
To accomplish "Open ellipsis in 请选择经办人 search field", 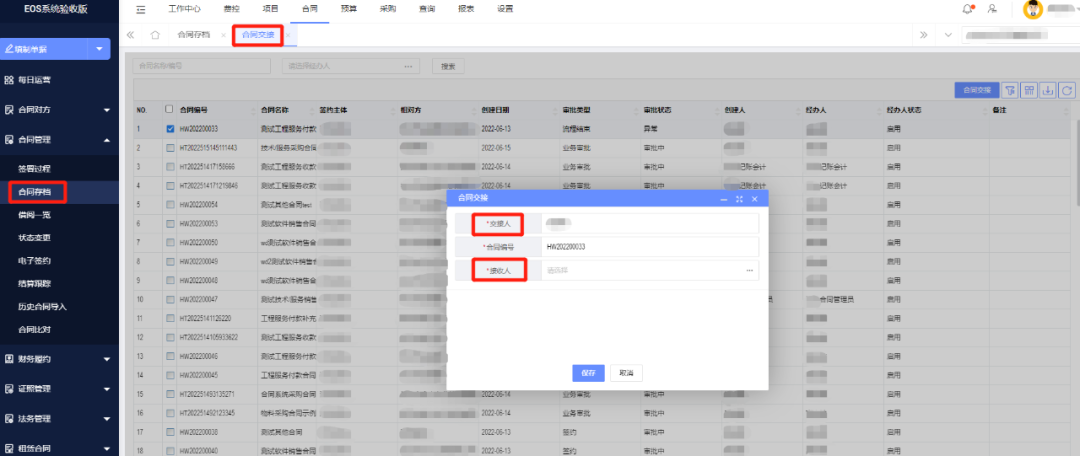I will [408, 66].
